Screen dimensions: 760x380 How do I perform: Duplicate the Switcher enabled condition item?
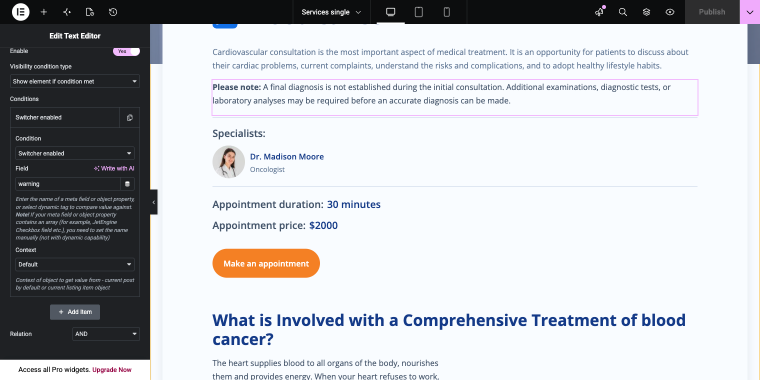tap(129, 117)
